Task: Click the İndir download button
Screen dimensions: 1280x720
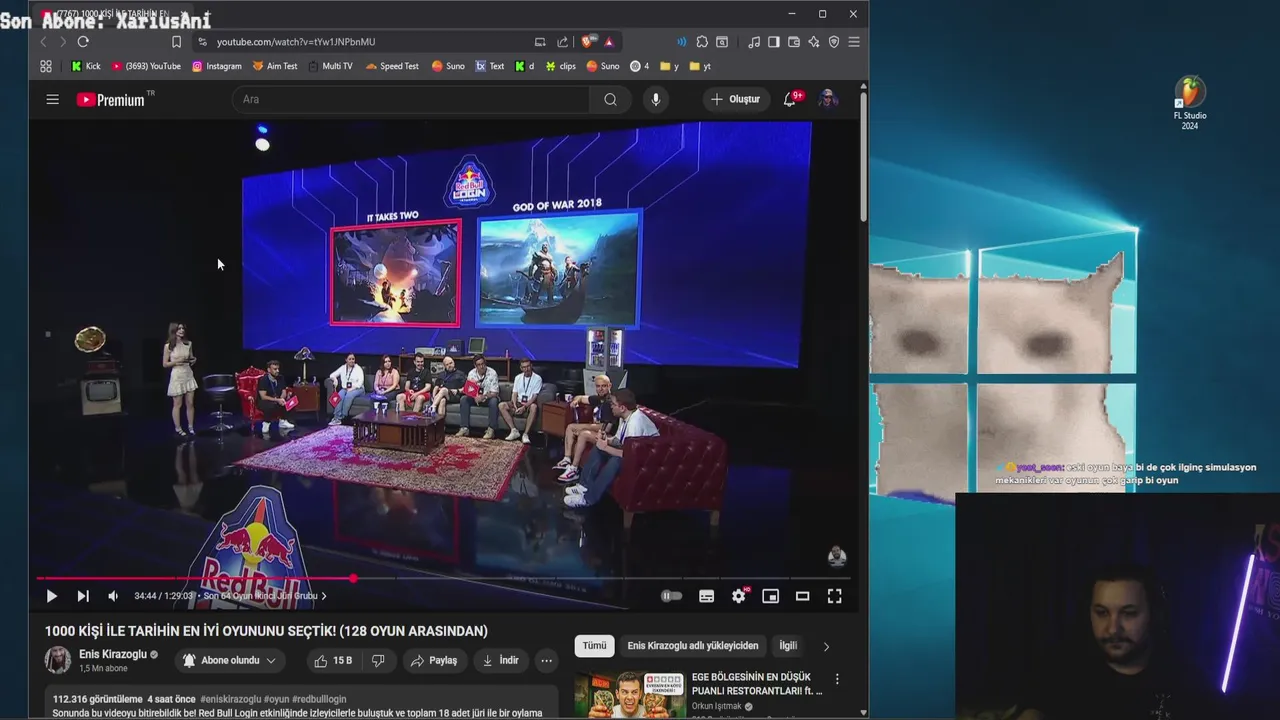Action: 500,661
